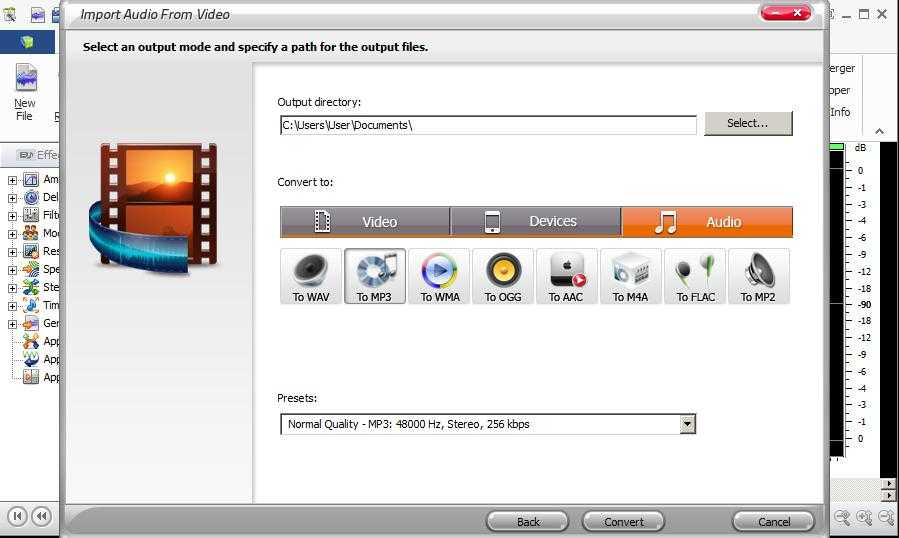Choose the To AAC format button

pos(566,276)
